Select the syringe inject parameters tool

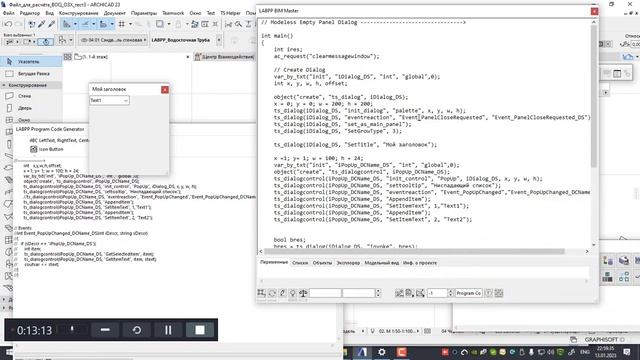pos(51,24)
